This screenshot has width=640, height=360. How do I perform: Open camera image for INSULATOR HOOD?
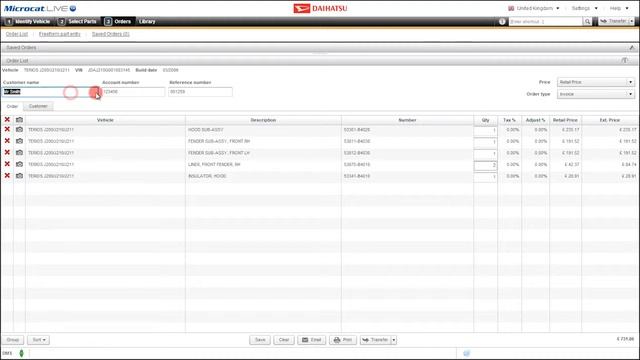(19, 176)
